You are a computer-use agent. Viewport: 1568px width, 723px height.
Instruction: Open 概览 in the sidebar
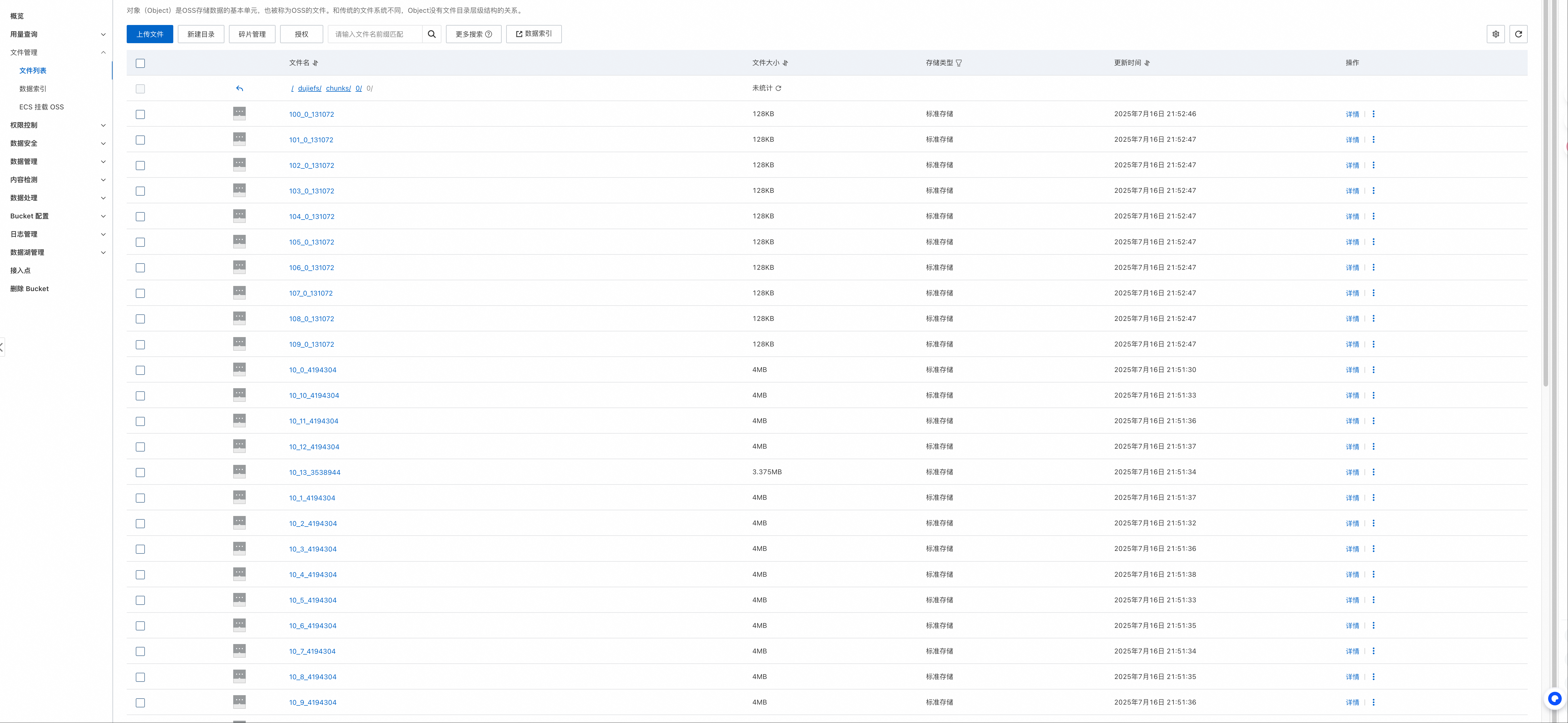click(17, 16)
